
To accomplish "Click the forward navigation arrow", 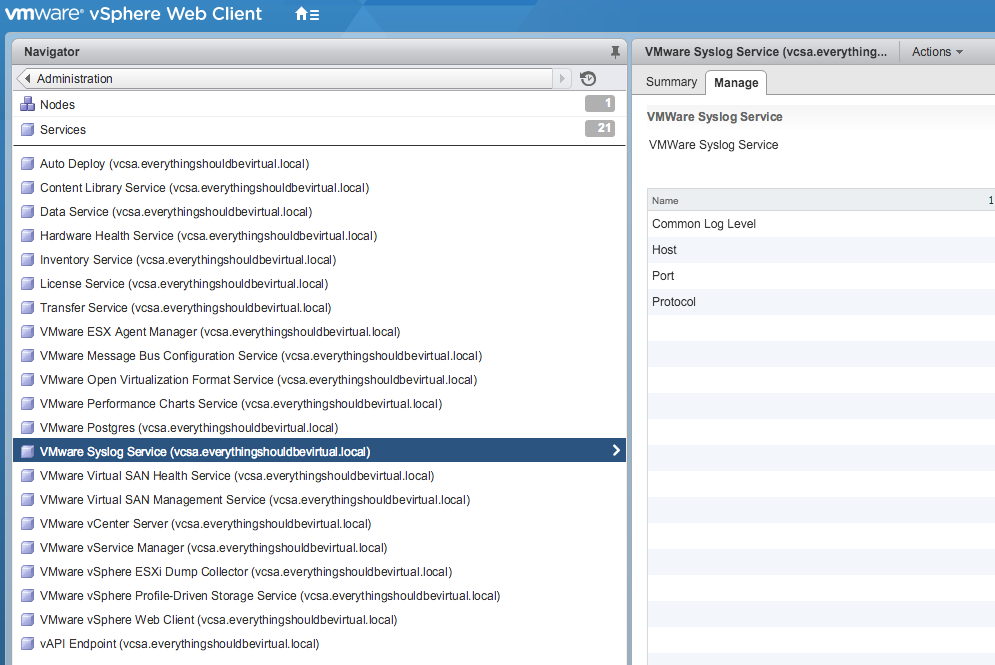I will (x=564, y=79).
